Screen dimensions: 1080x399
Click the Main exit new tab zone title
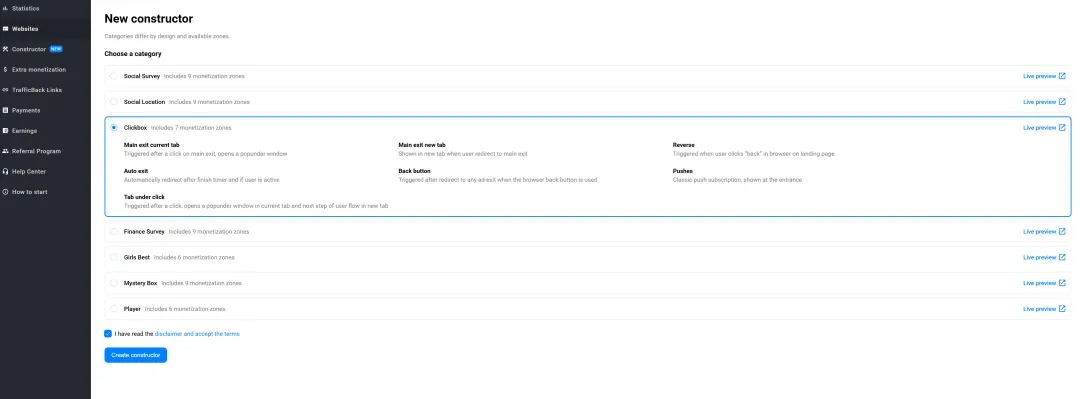click(x=422, y=145)
